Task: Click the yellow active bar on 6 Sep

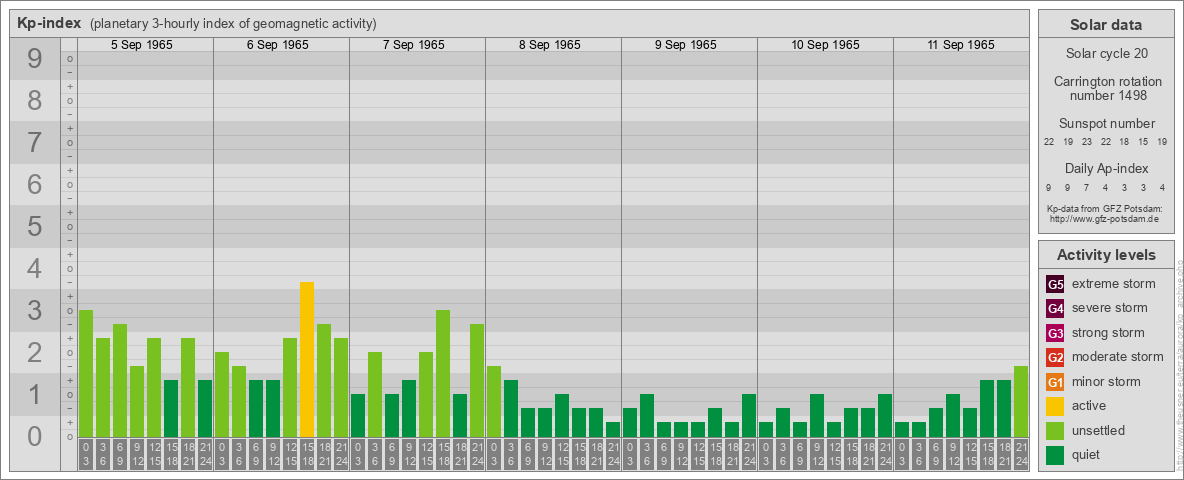Action: tap(307, 359)
